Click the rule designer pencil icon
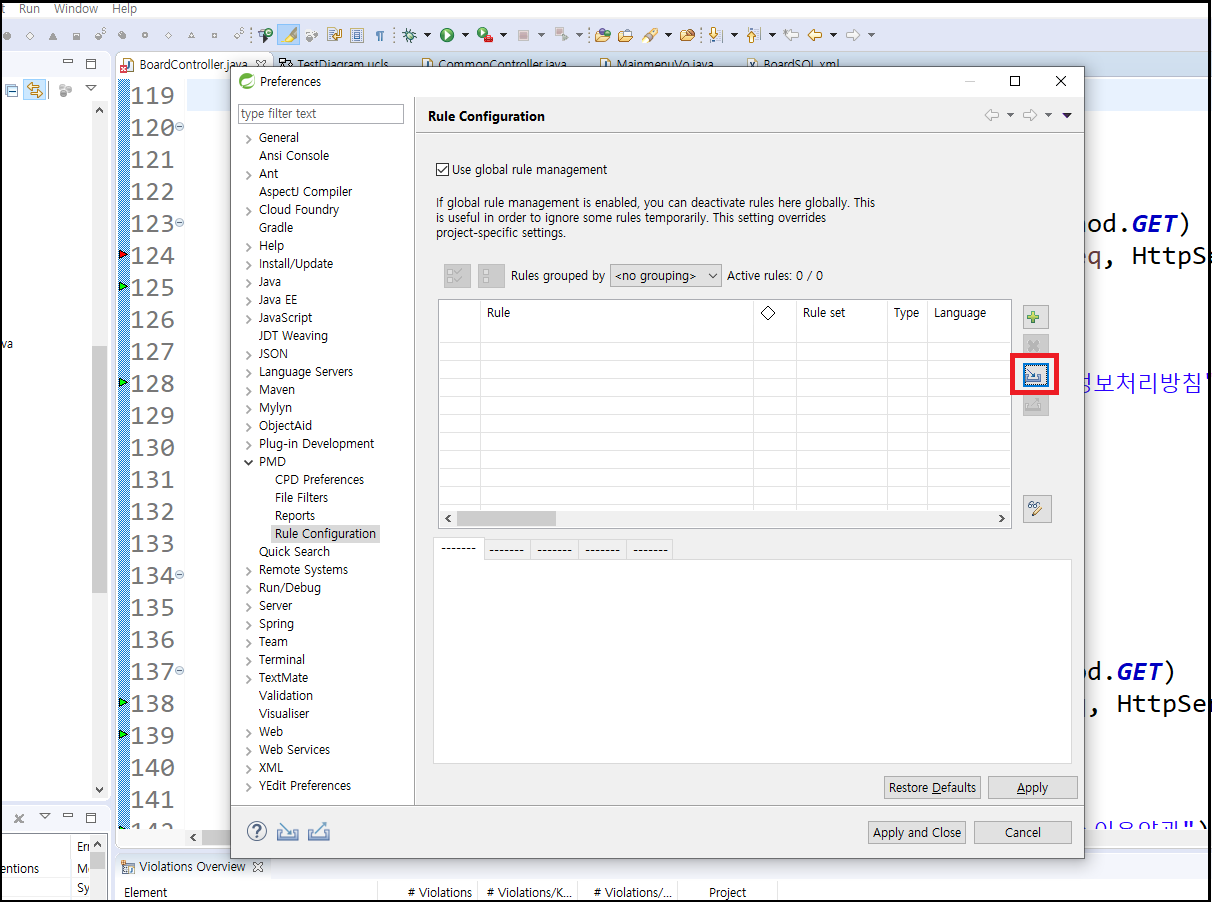The image size is (1212, 902). 1037,509
